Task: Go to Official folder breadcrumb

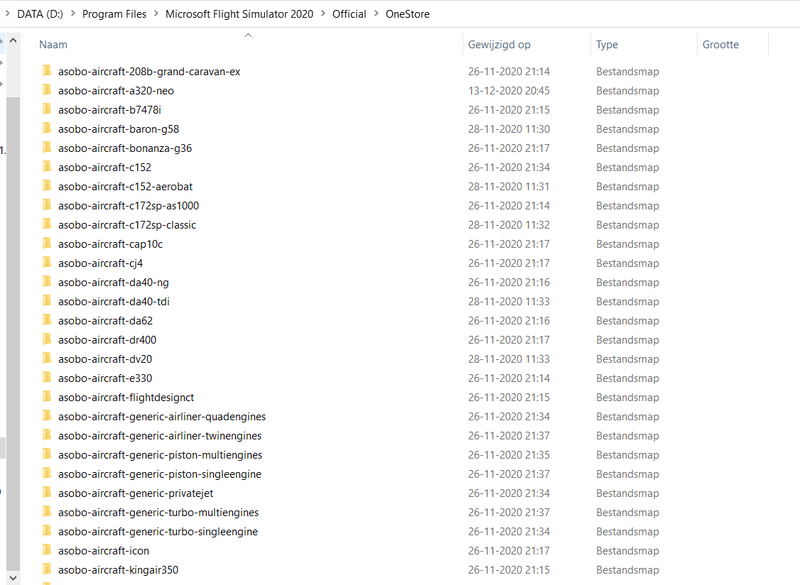Action: pyautogui.click(x=349, y=14)
